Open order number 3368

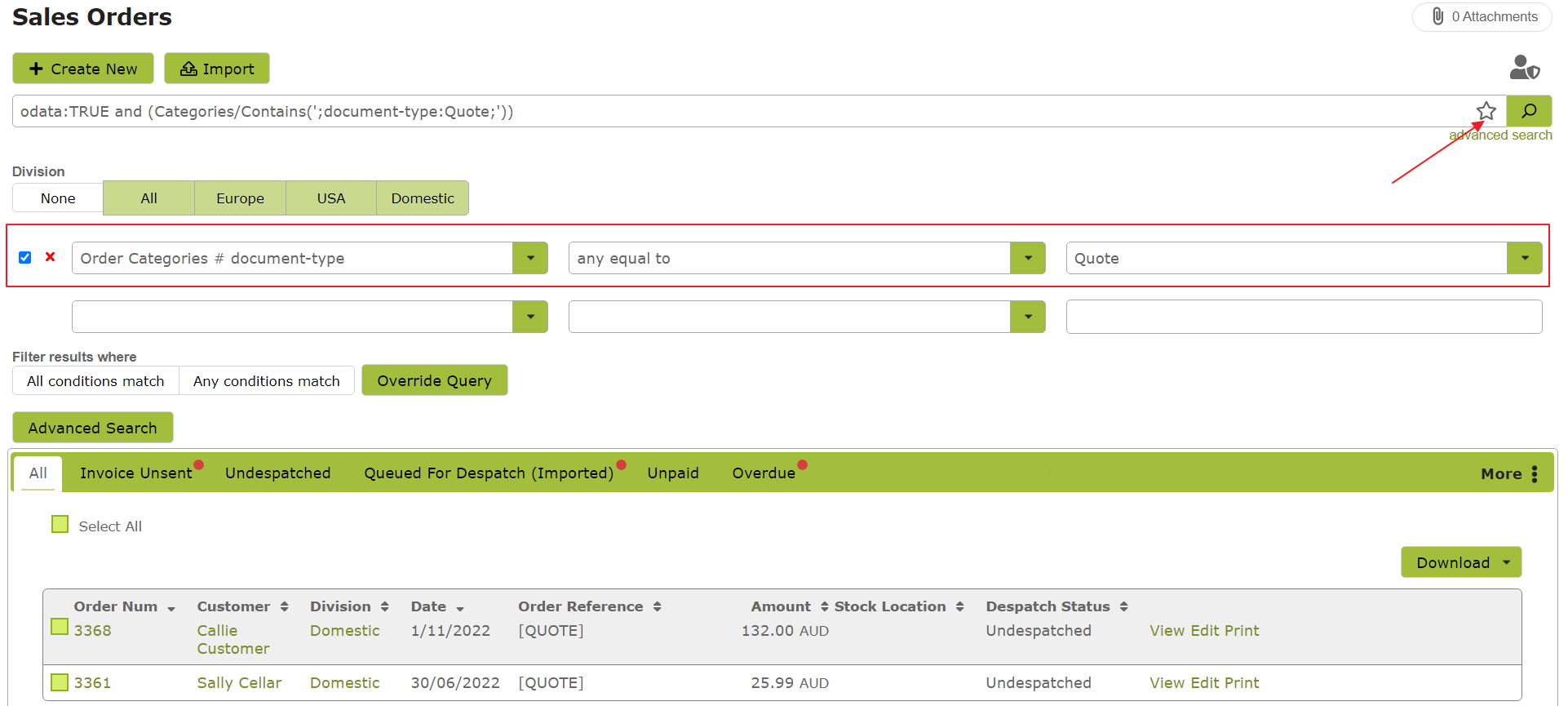coord(92,631)
